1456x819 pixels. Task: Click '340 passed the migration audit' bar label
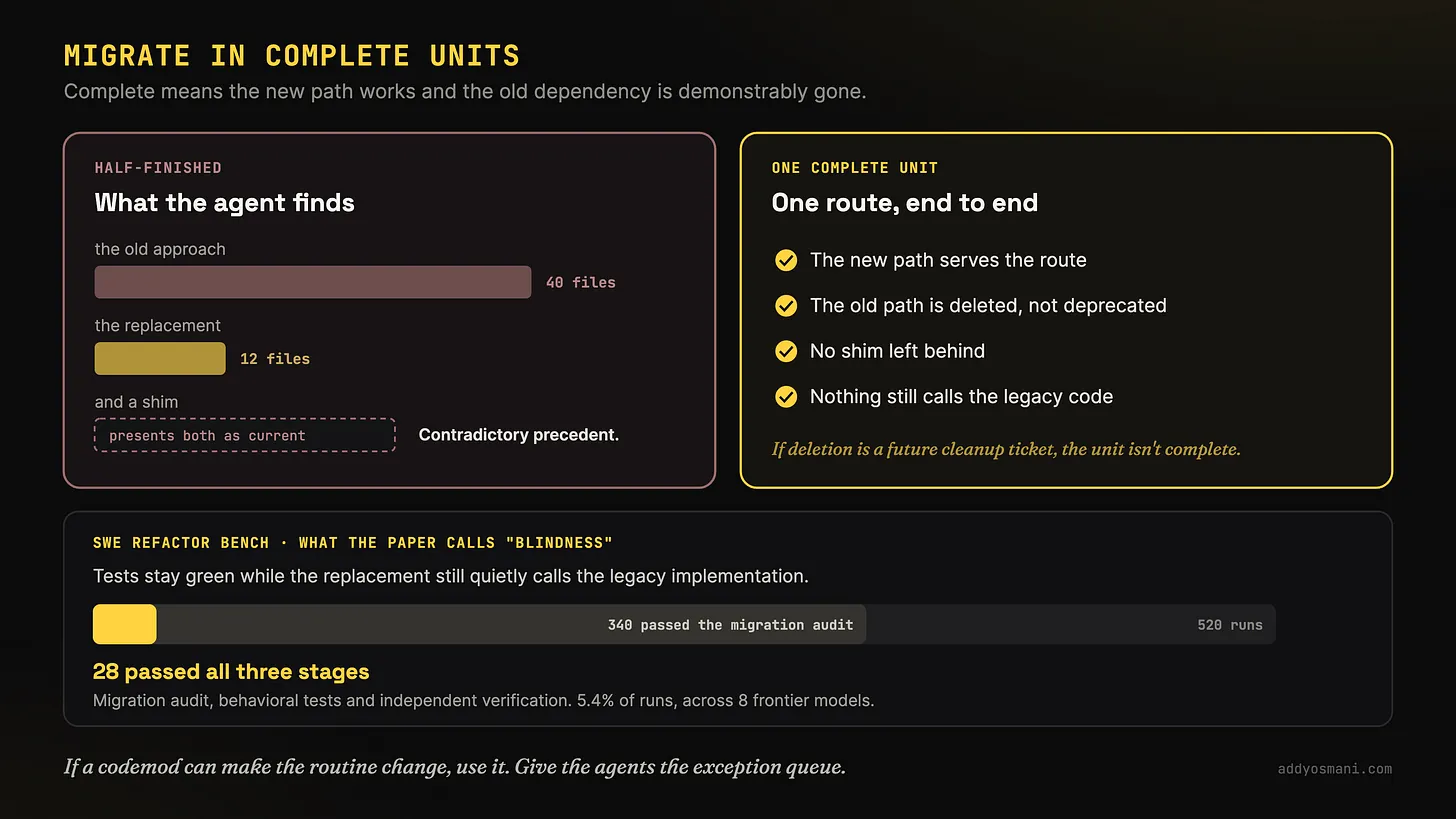click(x=730, y=625)
